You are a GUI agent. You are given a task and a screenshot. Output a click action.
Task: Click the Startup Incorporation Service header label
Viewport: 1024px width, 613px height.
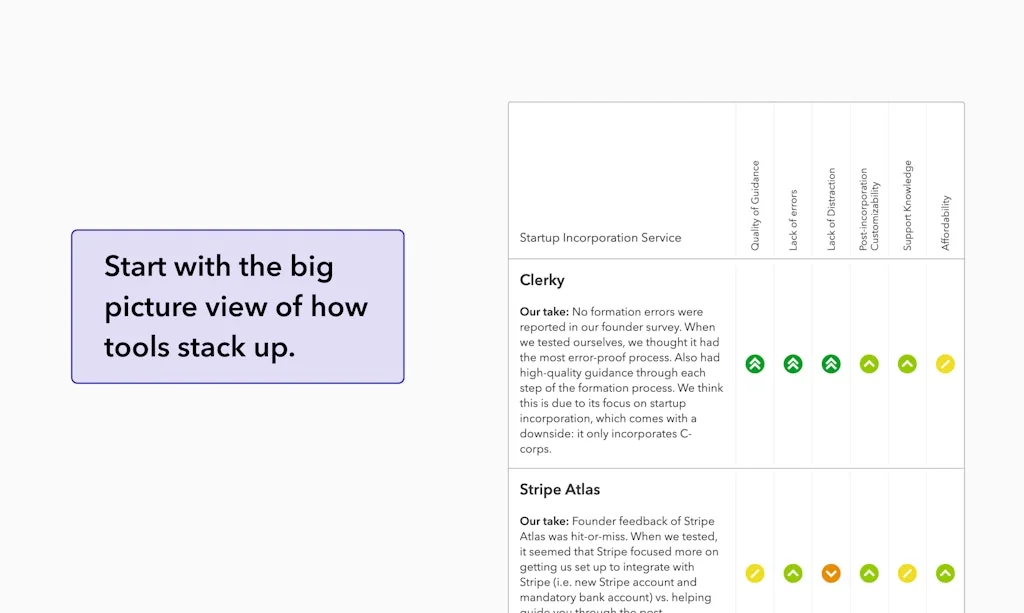coord(600,238)
